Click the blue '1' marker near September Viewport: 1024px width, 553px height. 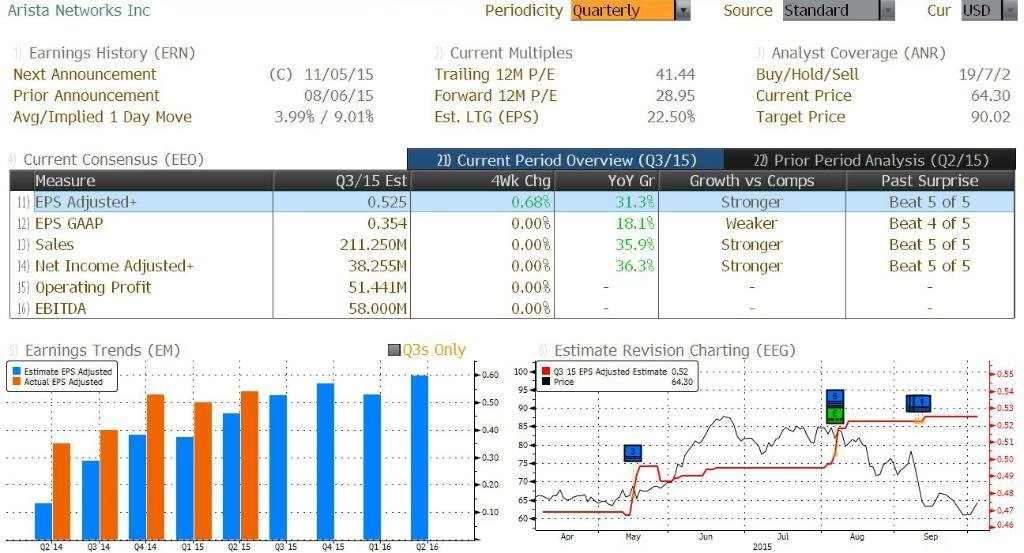pos(919,403)
